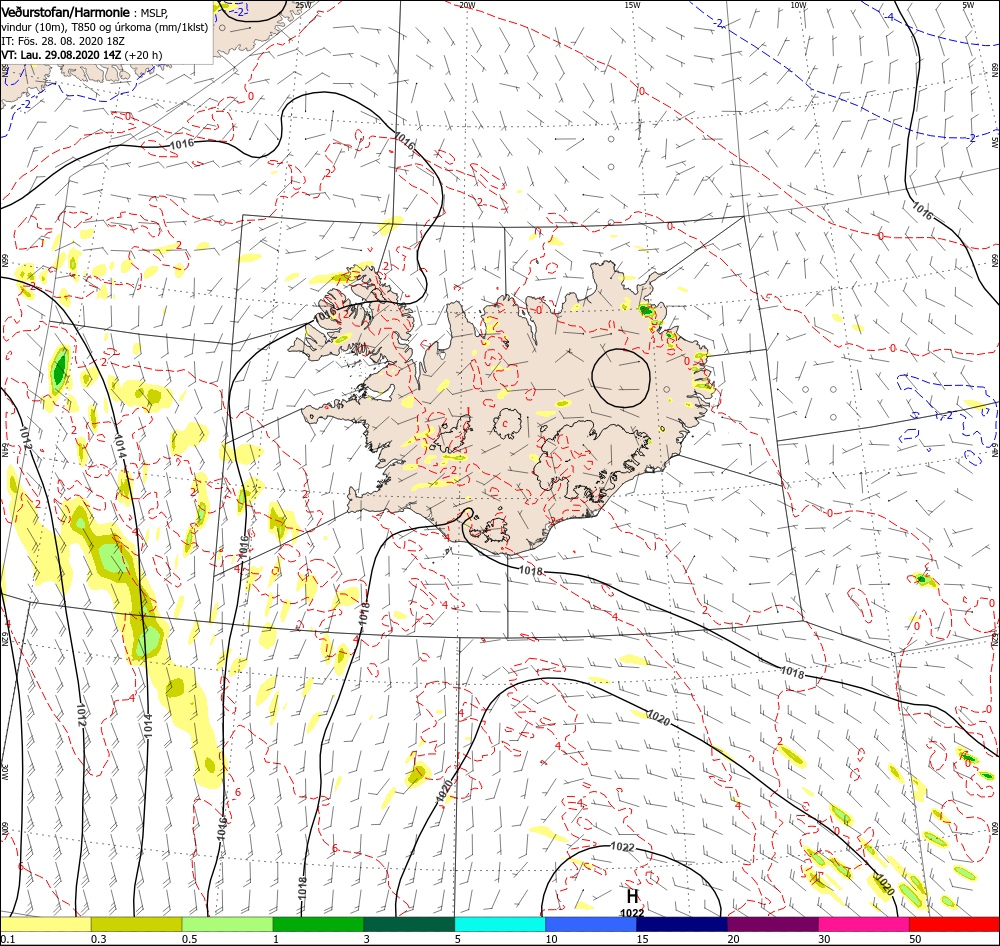Screen dimensions: 1000x946
Task: Click the legend value 0.3
Action: click(x=99, y=939)
